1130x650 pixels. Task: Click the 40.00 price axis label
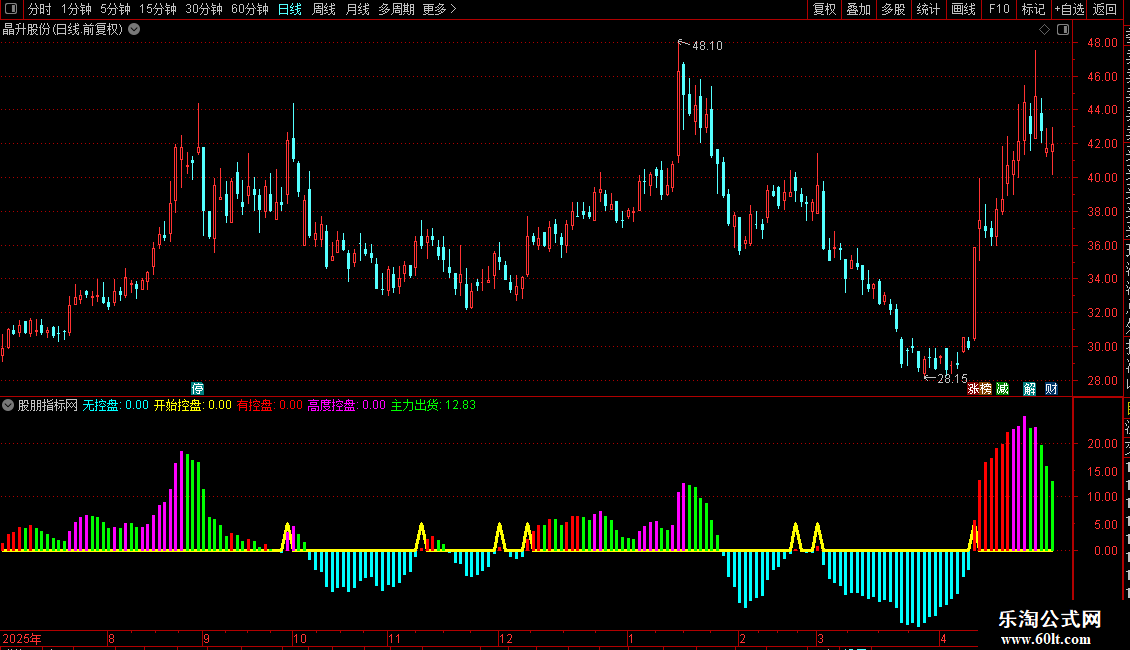pos(1103,178)
